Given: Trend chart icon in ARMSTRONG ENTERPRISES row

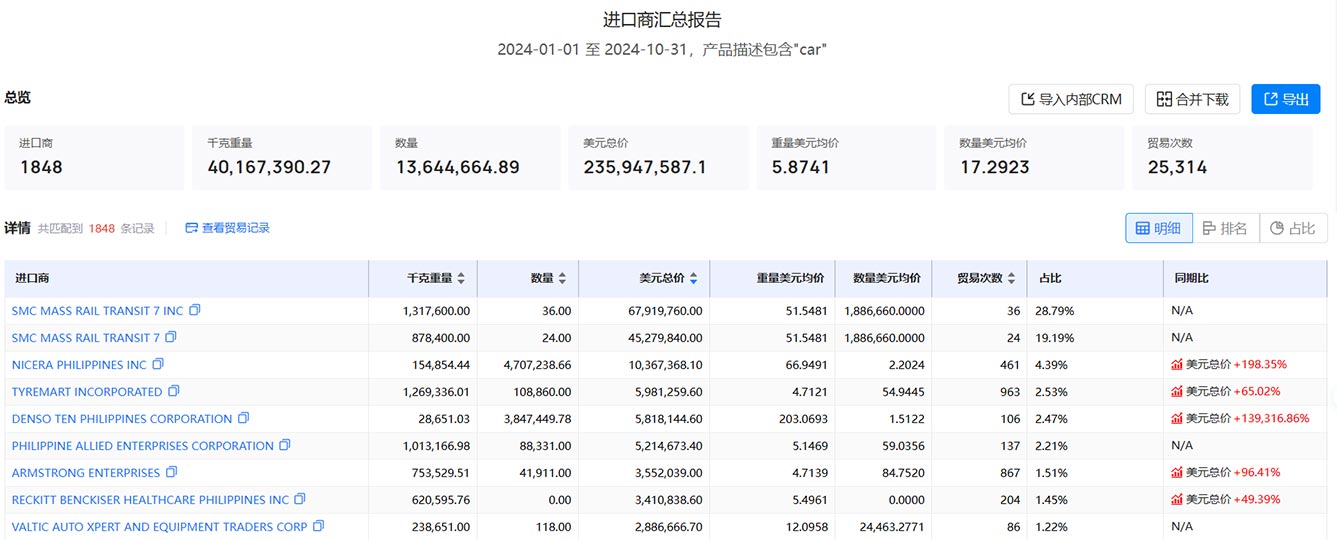Looking at the screenshot, I should coord(1177,472).
